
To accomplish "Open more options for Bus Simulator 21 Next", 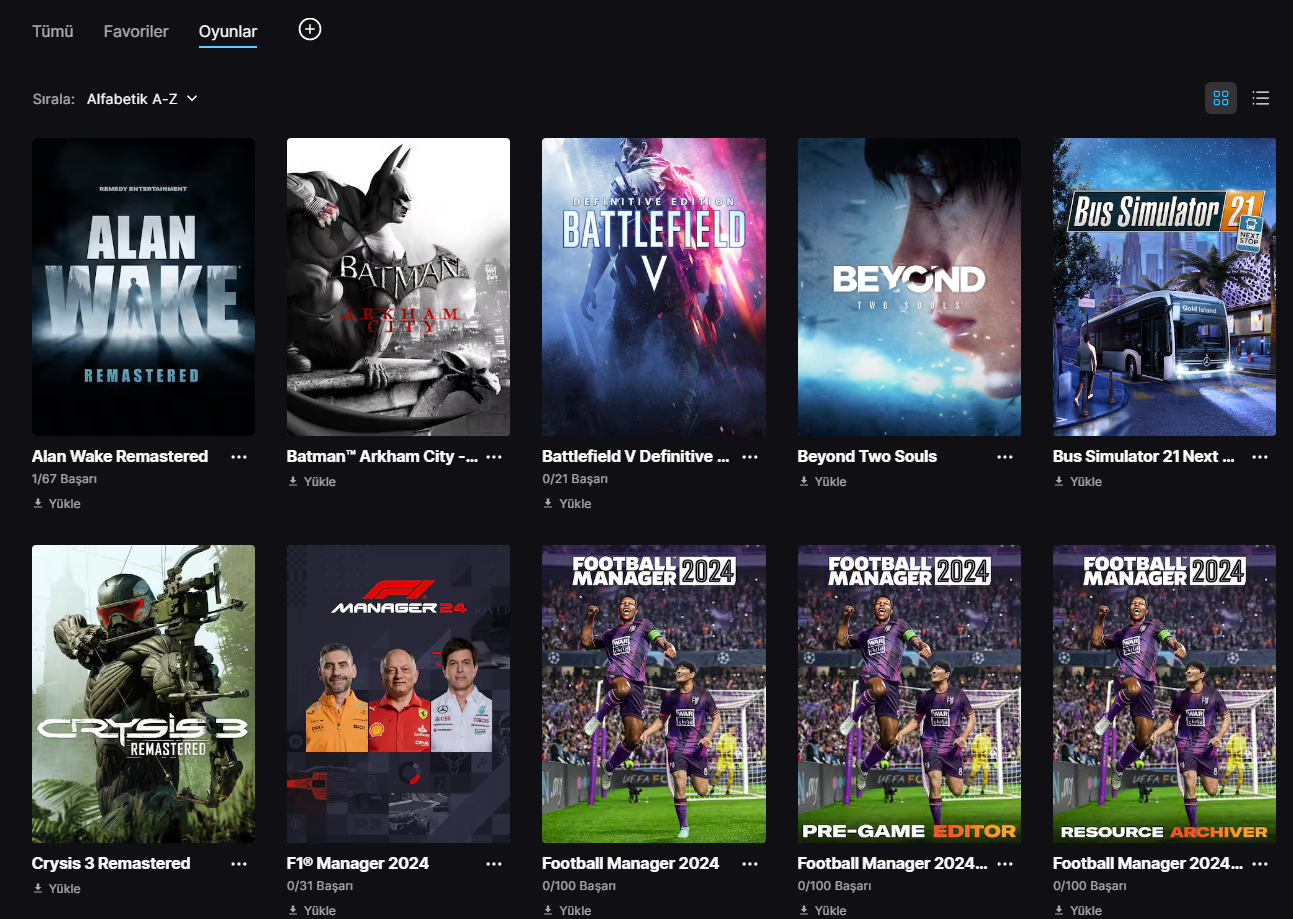I will tap(1260, 456).
